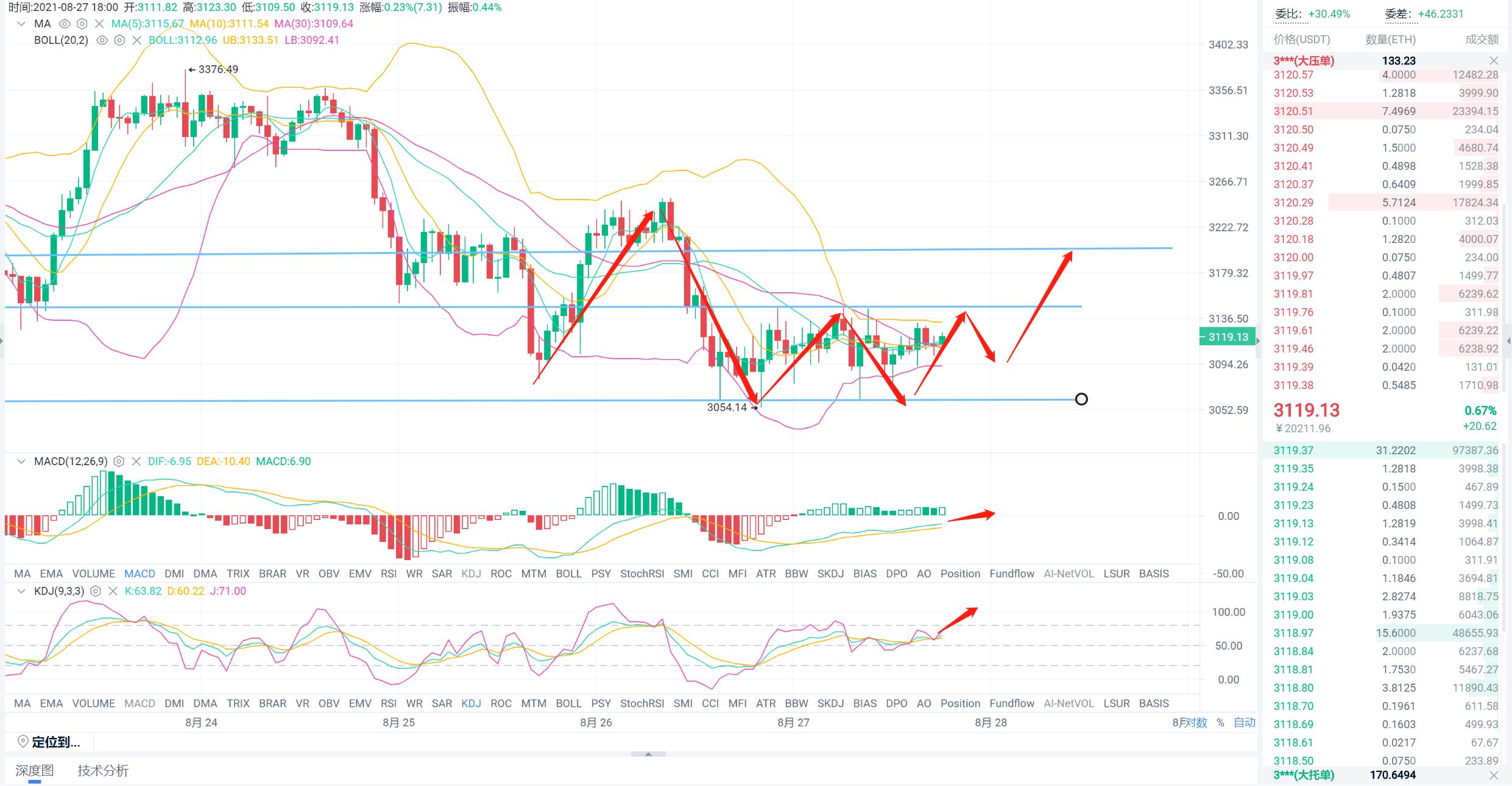Toggle MA indicator visibility eye

pyautogui.click(x=64, y=24)
